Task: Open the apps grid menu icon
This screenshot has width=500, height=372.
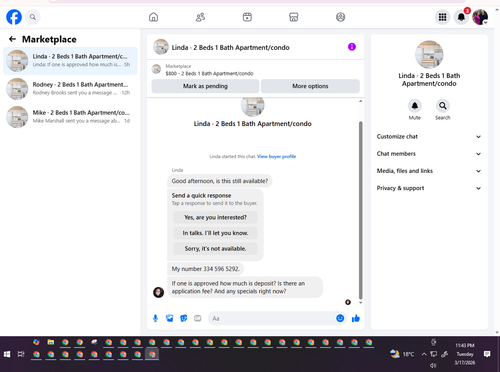Action: (442, 17)
